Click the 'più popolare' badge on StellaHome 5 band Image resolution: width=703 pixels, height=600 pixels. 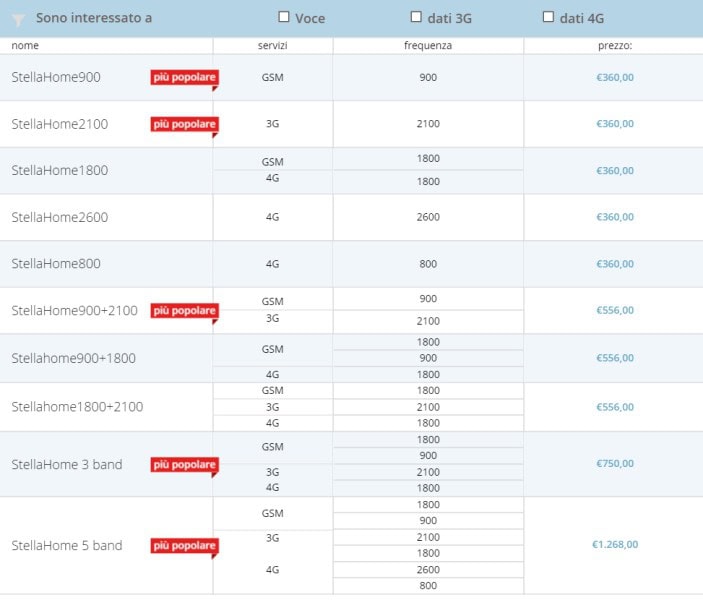[184, 546]
